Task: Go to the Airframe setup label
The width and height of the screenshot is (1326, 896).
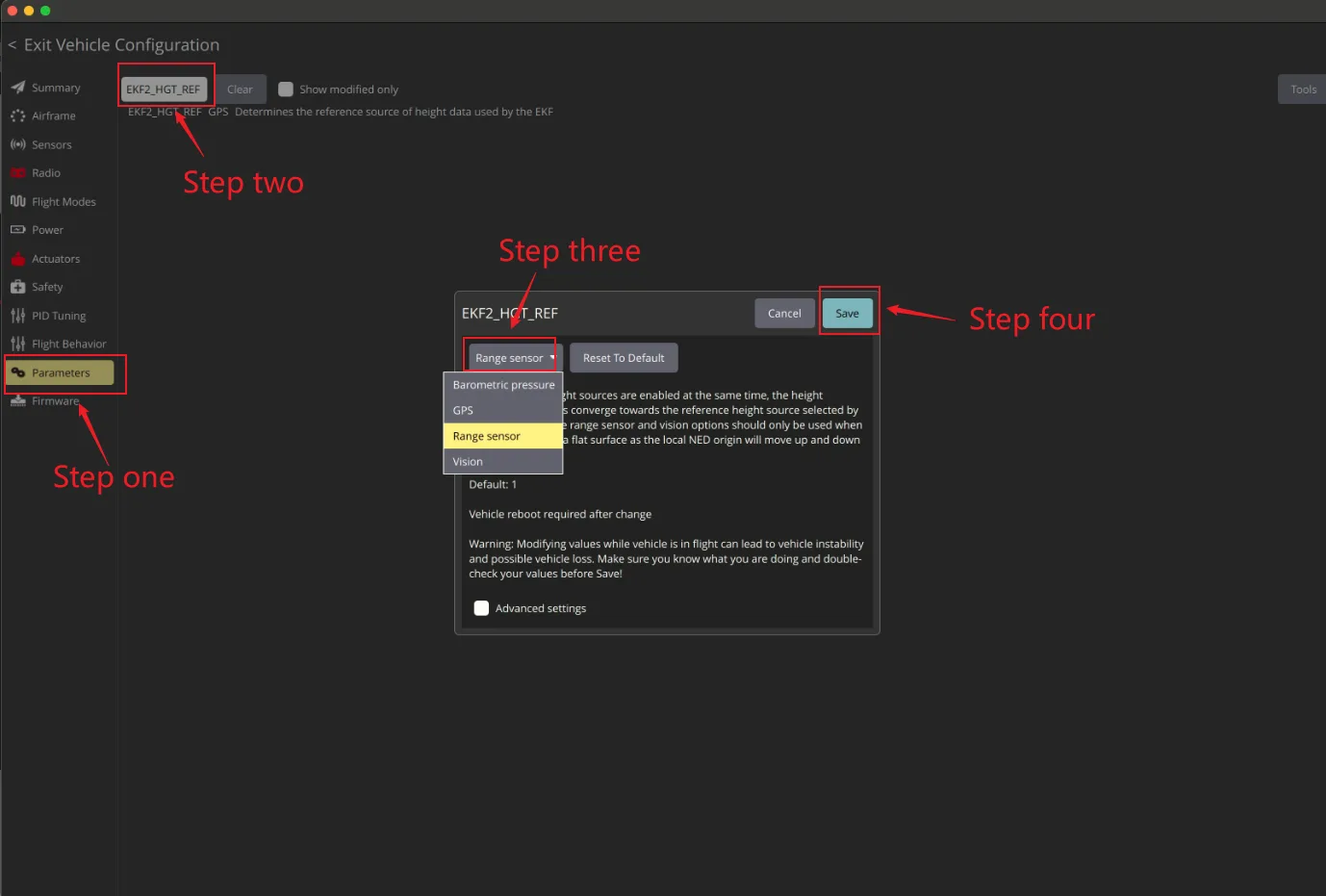Action: click(54, 115)
